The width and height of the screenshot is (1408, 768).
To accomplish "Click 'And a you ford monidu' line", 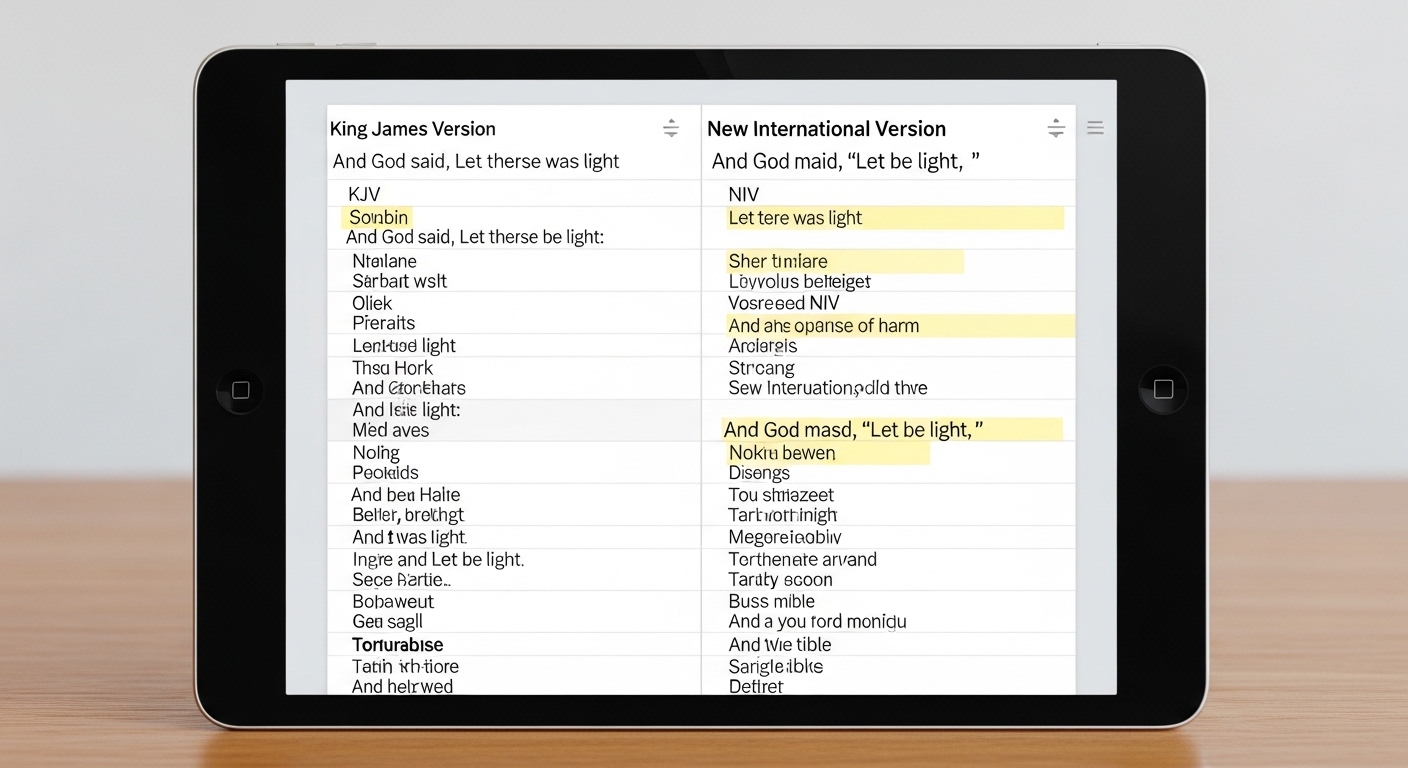I will (817, 622).
